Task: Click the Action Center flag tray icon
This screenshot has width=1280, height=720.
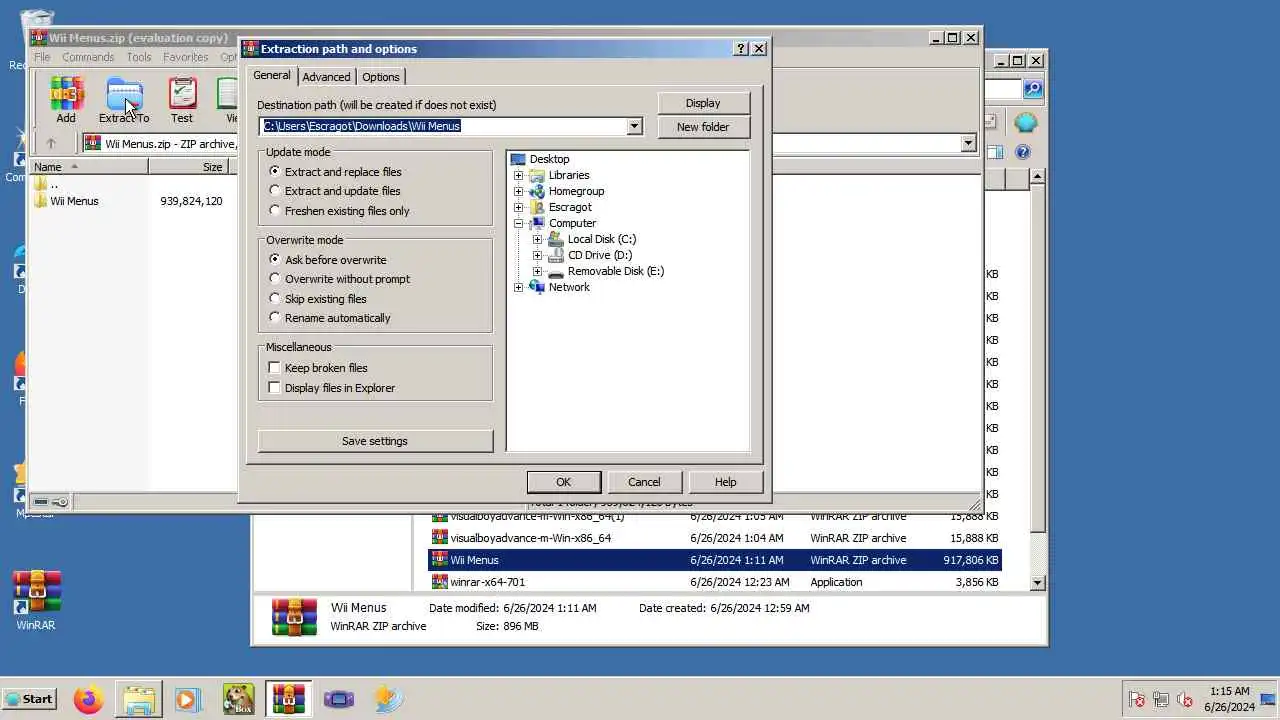Action: (x=1137, y=699)
